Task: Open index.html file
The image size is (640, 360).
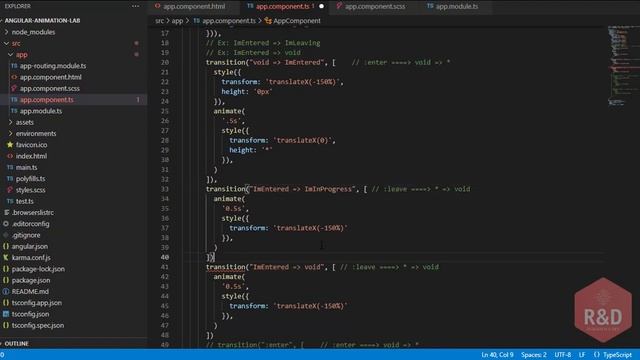Action: (31, 156)
